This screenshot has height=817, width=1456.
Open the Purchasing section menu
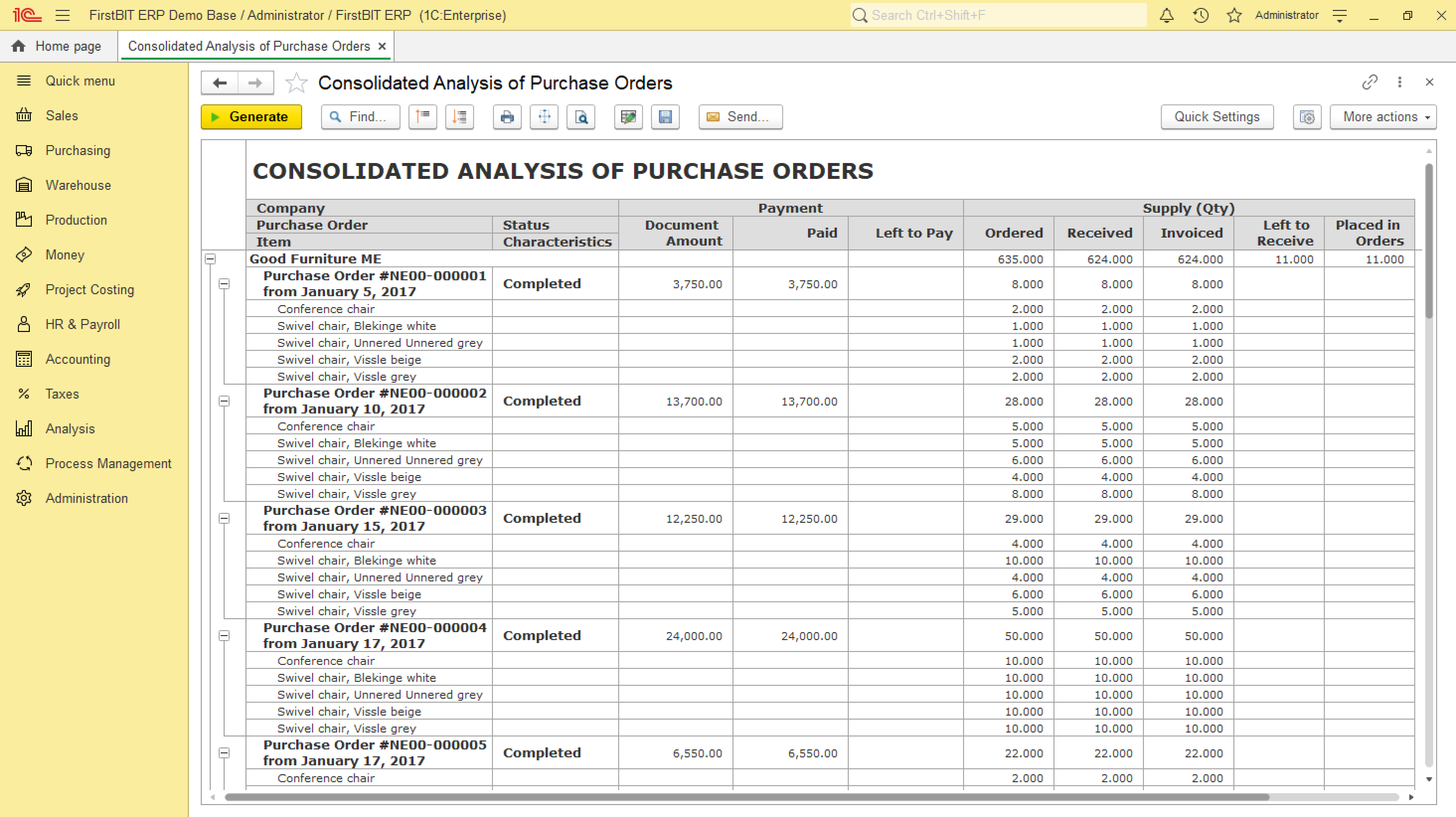[78, 151]
